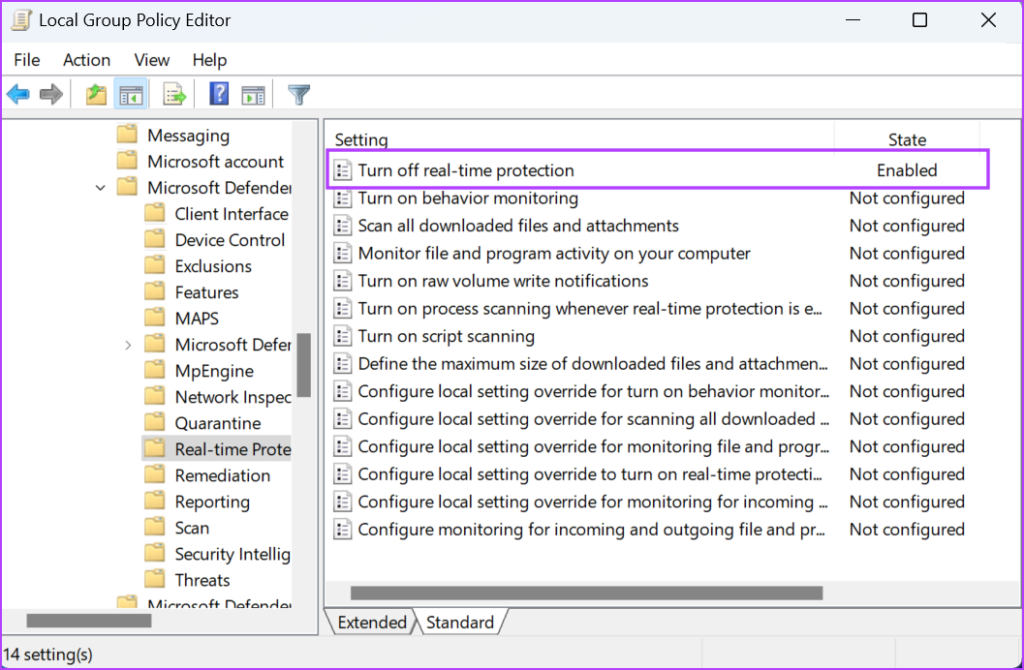Click the console tree horizontal scrollbar
This screenshot has width=1024, height=670.
(x=89, y=620)
